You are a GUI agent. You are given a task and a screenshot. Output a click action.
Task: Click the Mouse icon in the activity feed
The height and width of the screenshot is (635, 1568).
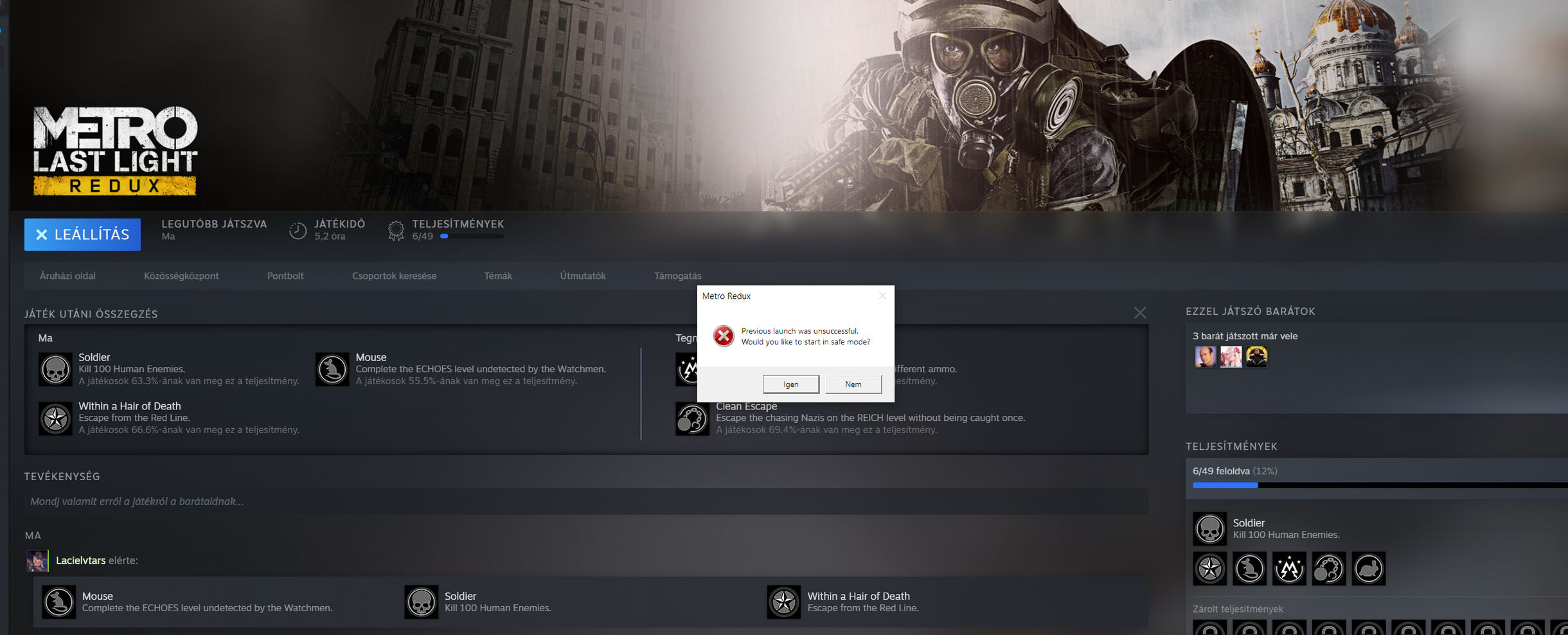point(58,602)
